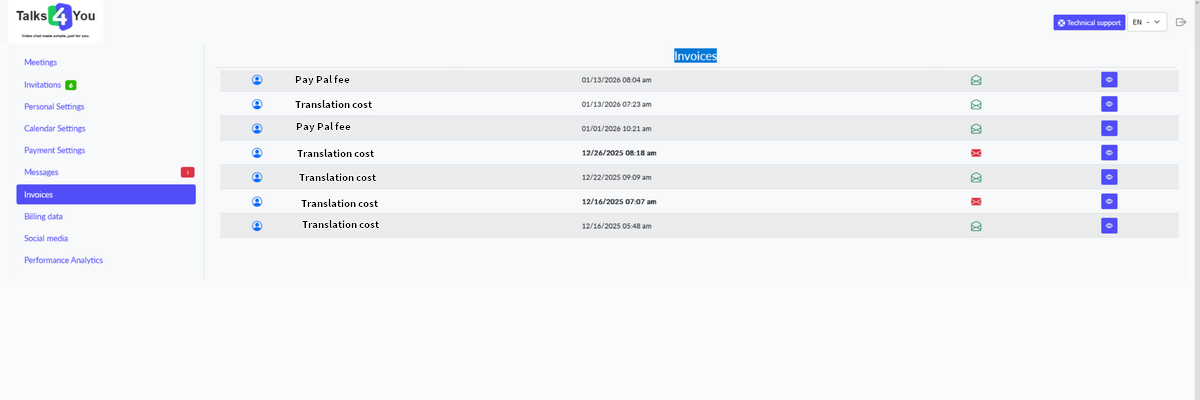The image size is (1200, 400).
Task: Click the bold date 12/26/2025 08:18 am
Action: (x=619, y=153)
